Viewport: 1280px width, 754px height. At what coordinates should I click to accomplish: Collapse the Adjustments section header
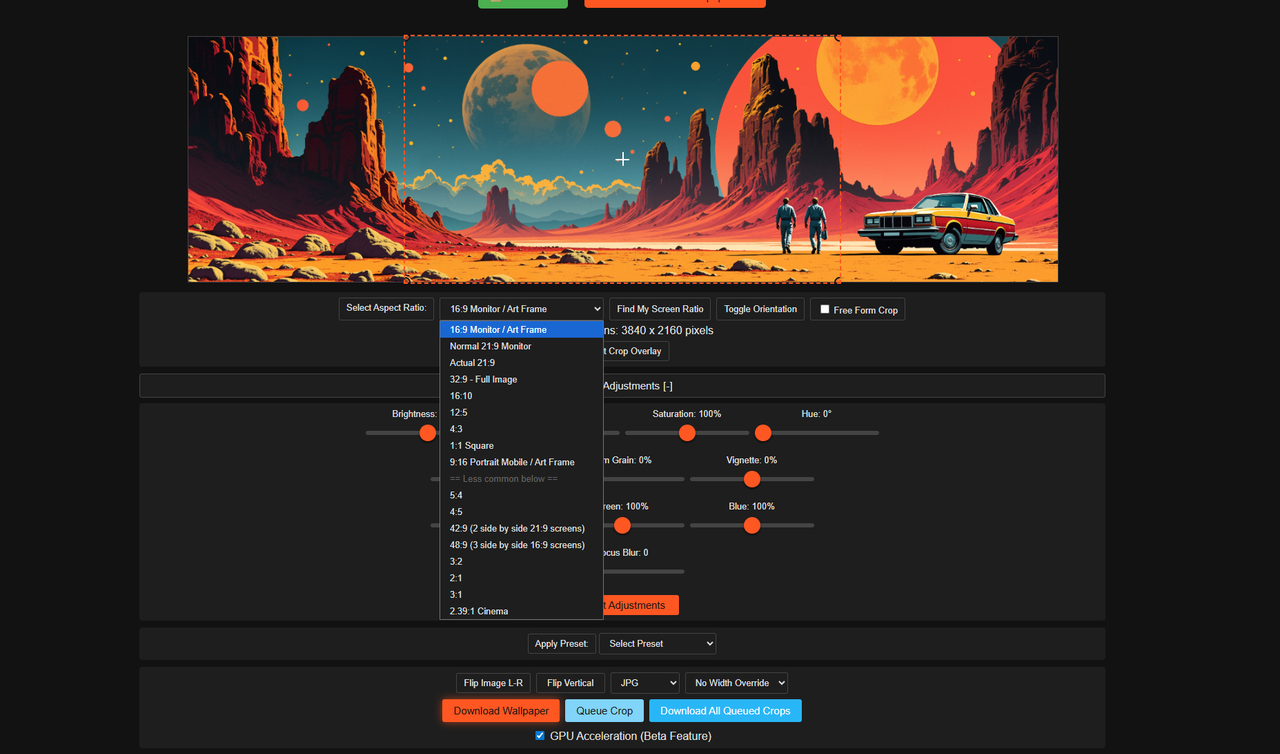(x=622, y=386)
